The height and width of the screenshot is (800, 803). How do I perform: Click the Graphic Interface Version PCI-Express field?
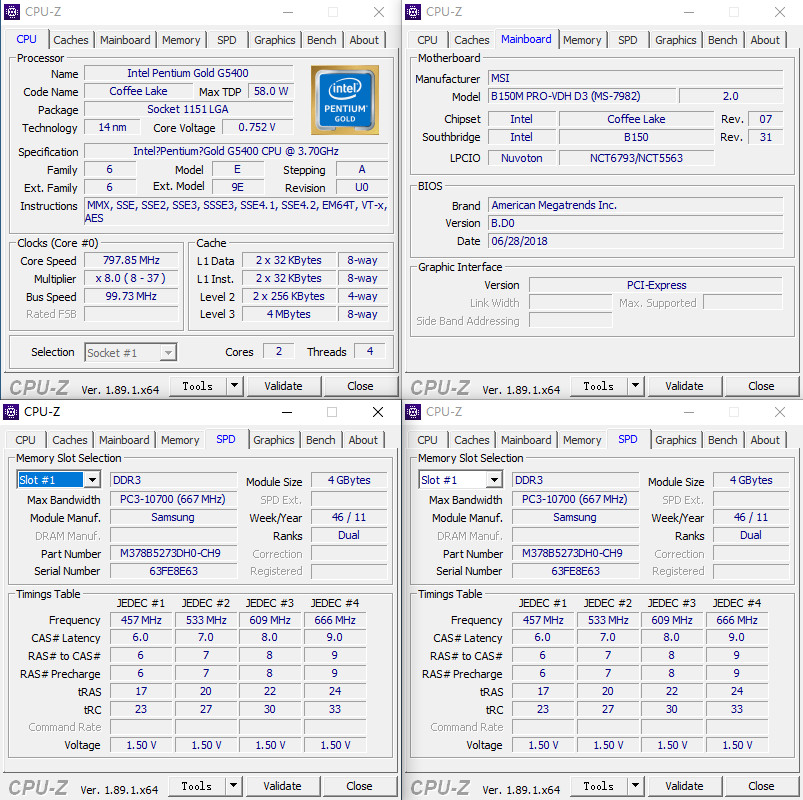pos(656,285)
